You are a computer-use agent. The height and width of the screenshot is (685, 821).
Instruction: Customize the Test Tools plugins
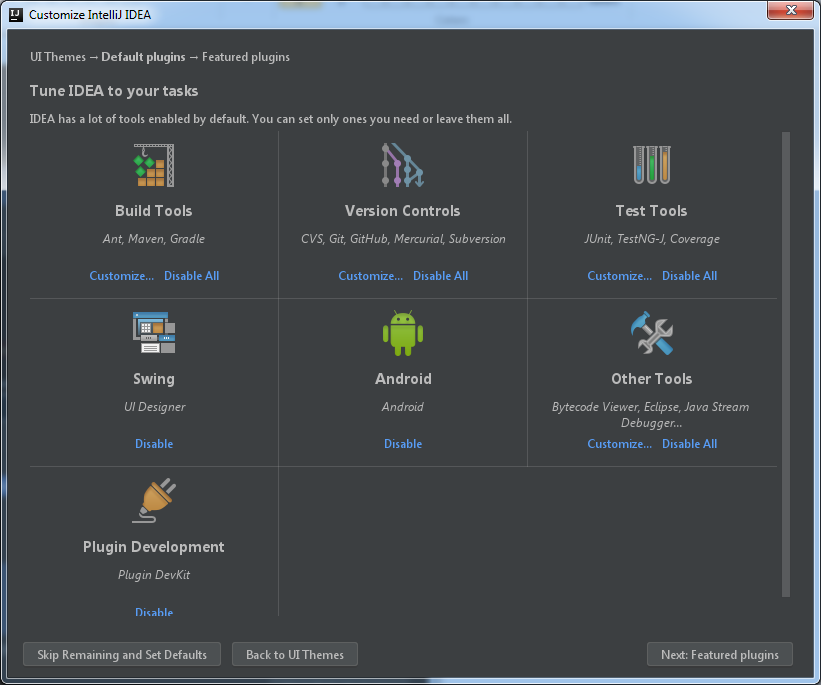[x=619, y=276]
